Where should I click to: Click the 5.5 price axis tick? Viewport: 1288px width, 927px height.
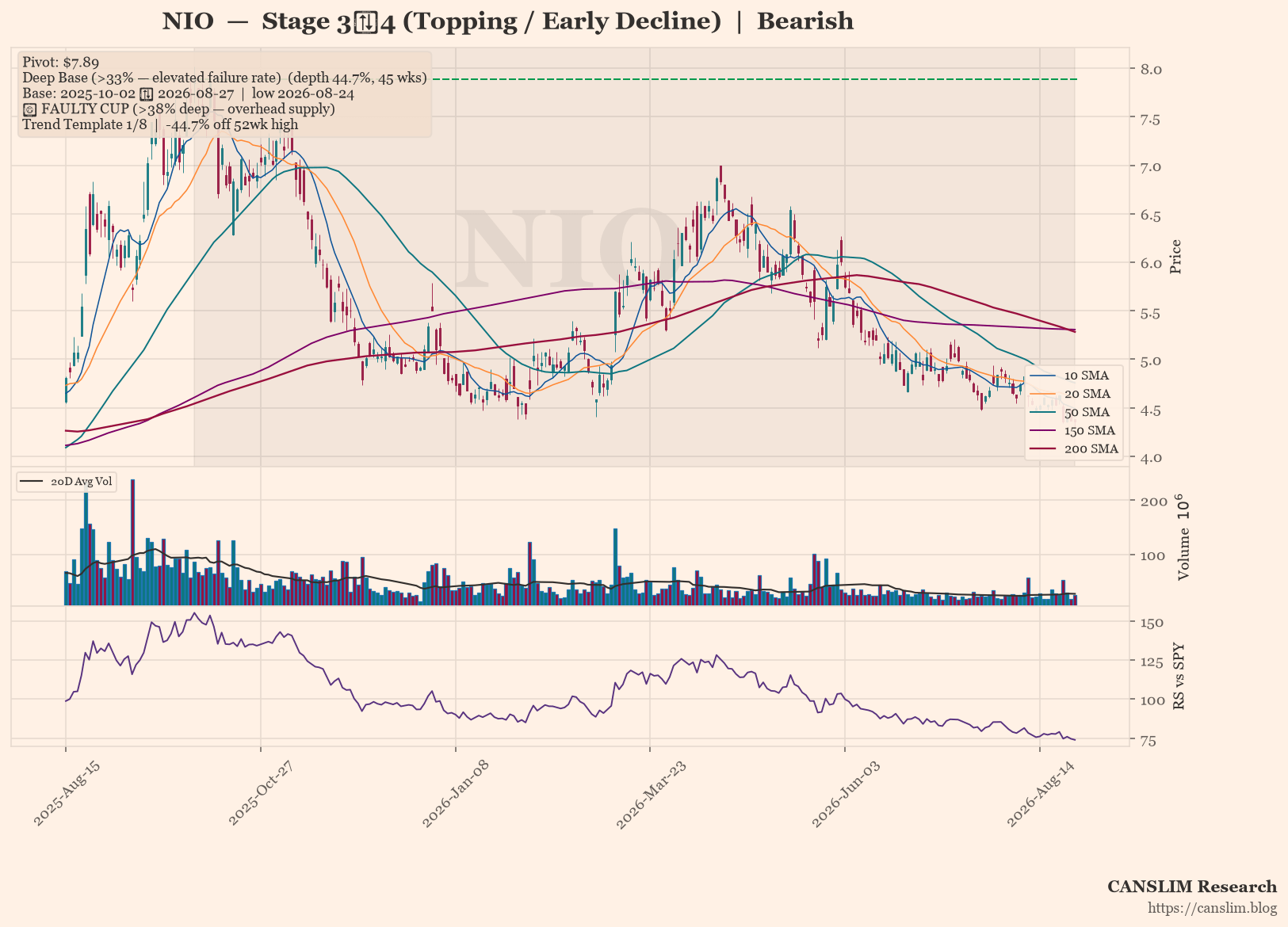(x=1150, y=314)
